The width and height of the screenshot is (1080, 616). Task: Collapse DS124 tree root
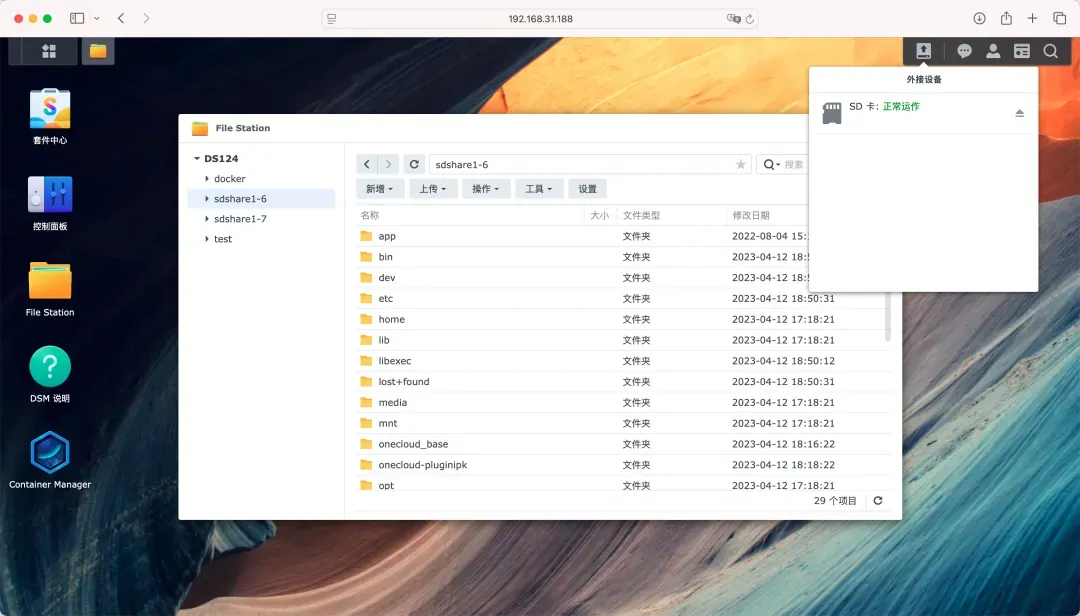tap(197, 158)
